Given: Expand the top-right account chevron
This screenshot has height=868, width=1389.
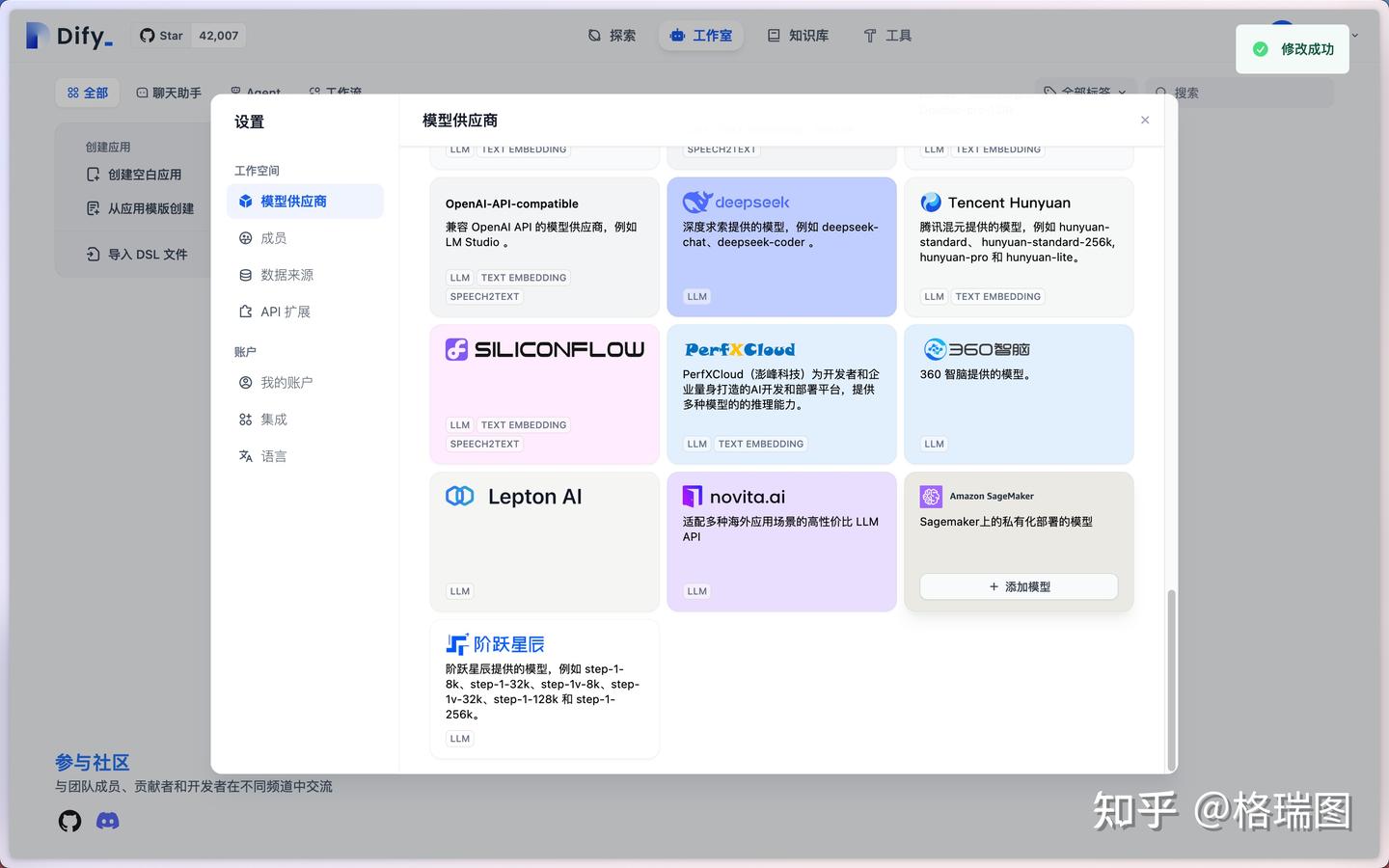Looking at the screenshot, I should [1354, 35].
